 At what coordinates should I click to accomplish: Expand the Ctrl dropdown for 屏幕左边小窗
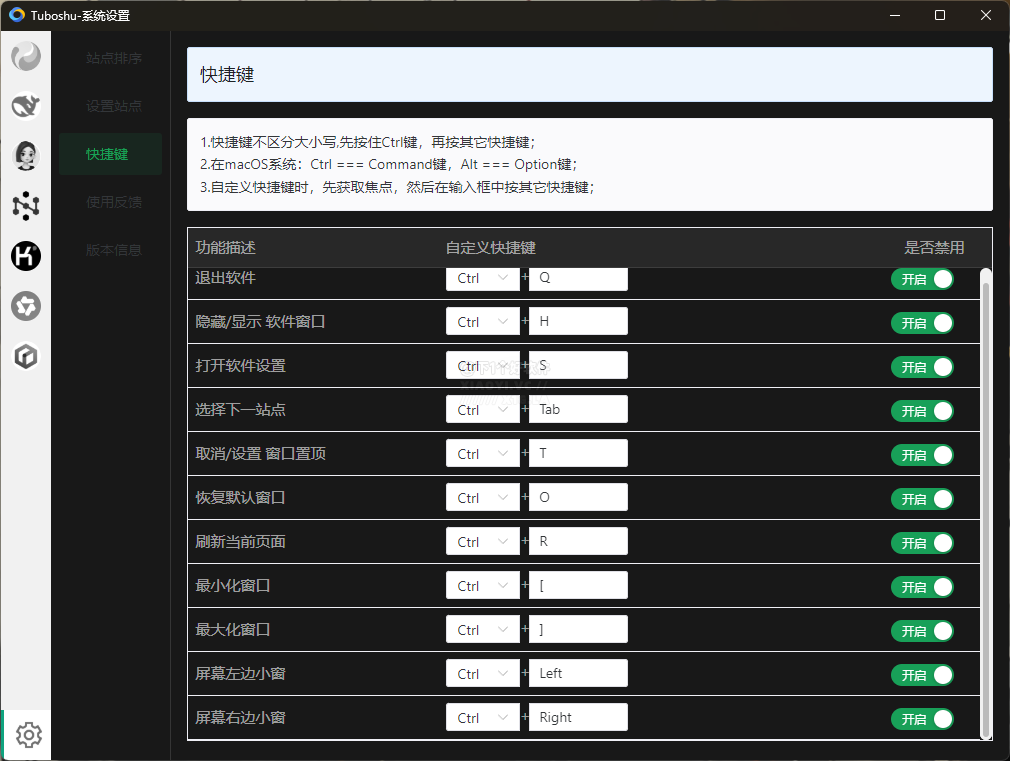coord(482,673)
